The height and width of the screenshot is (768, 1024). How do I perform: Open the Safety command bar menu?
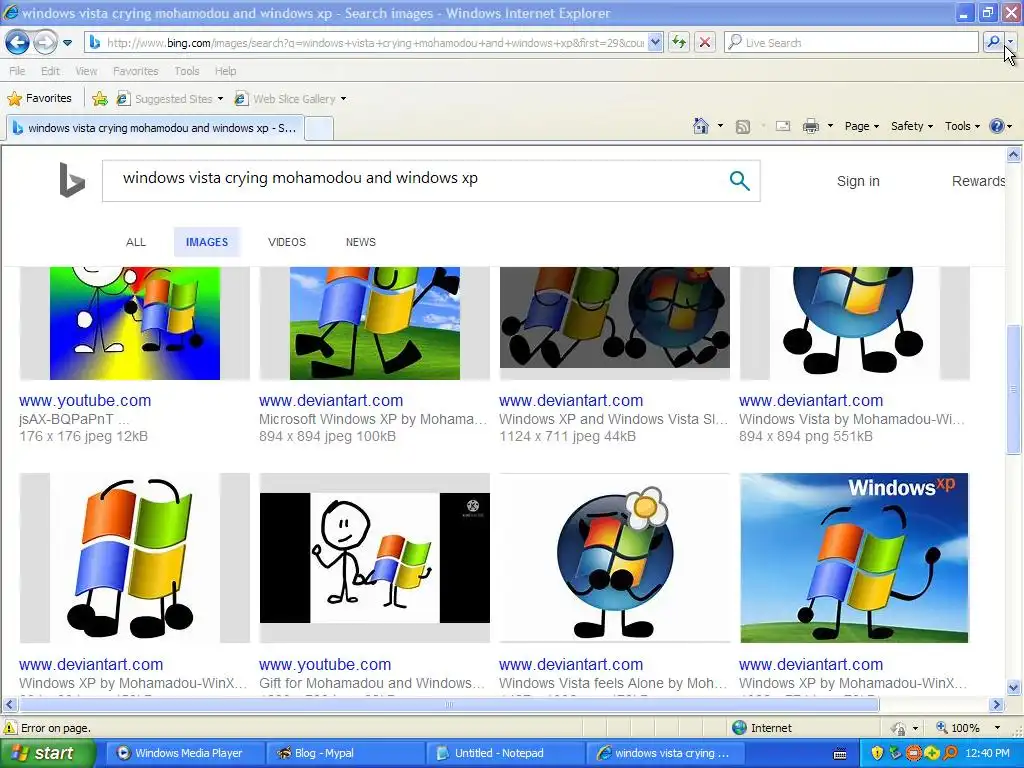912,126
